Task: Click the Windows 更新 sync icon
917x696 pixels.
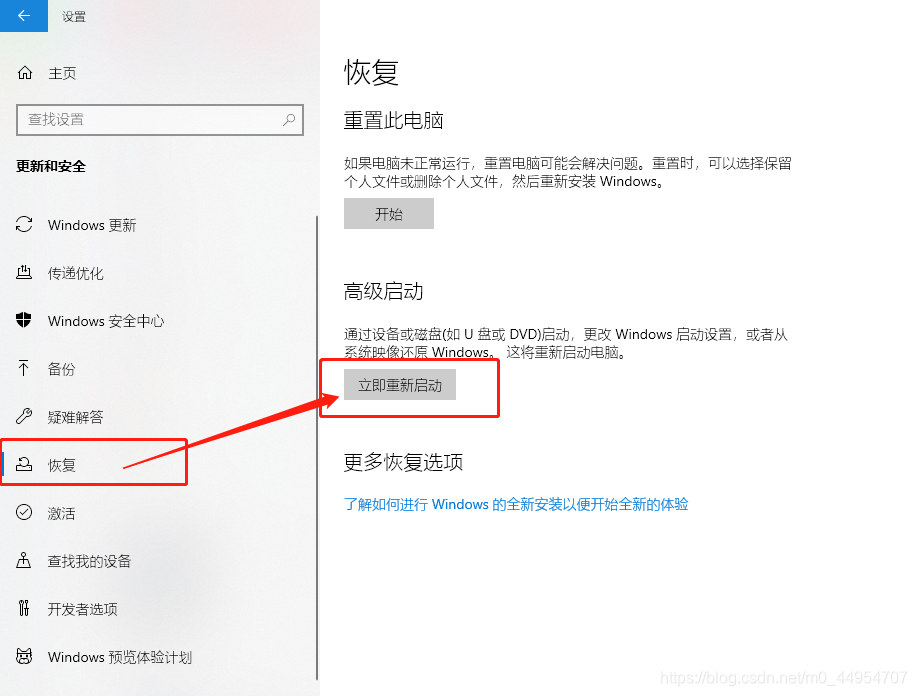Action: click(x=24, y=225)
